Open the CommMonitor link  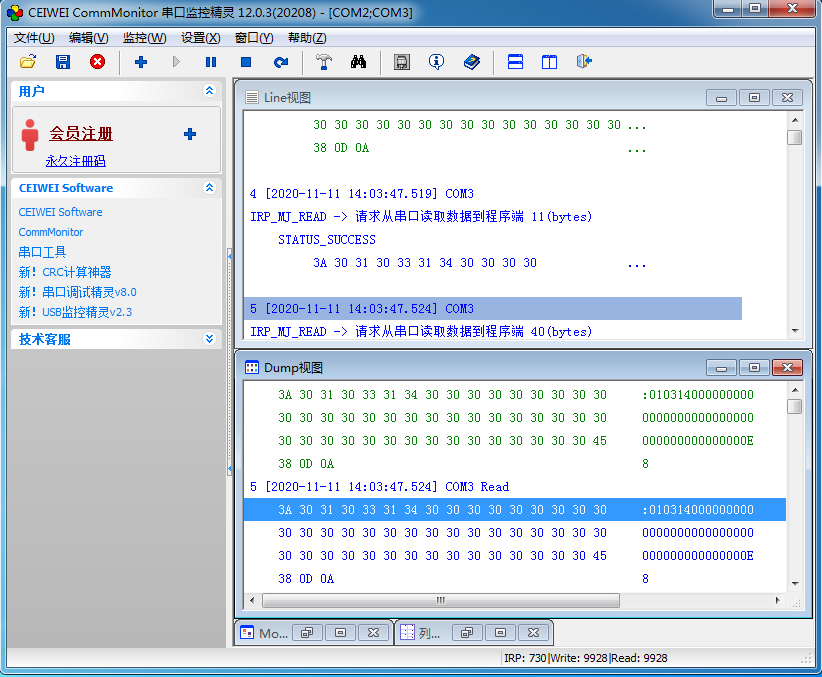tap(51, 232)
